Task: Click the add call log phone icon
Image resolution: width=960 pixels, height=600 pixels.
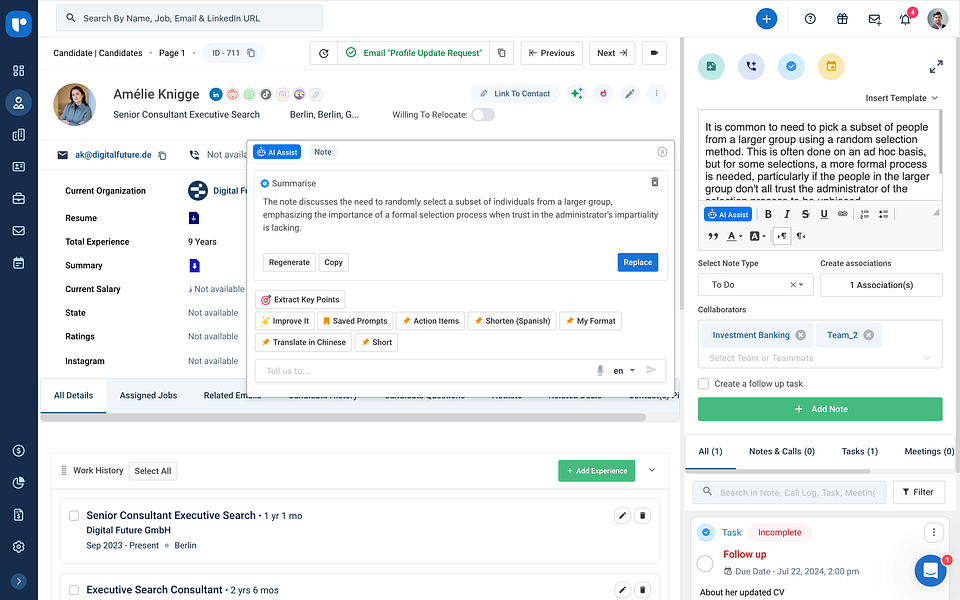Action: (751, 66)
